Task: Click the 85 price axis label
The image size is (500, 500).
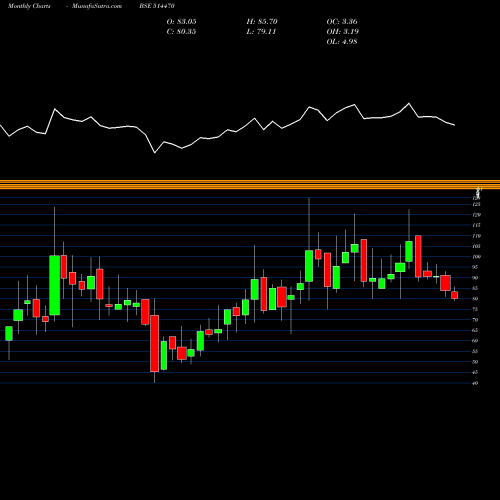Action: (x=475, y=288)
